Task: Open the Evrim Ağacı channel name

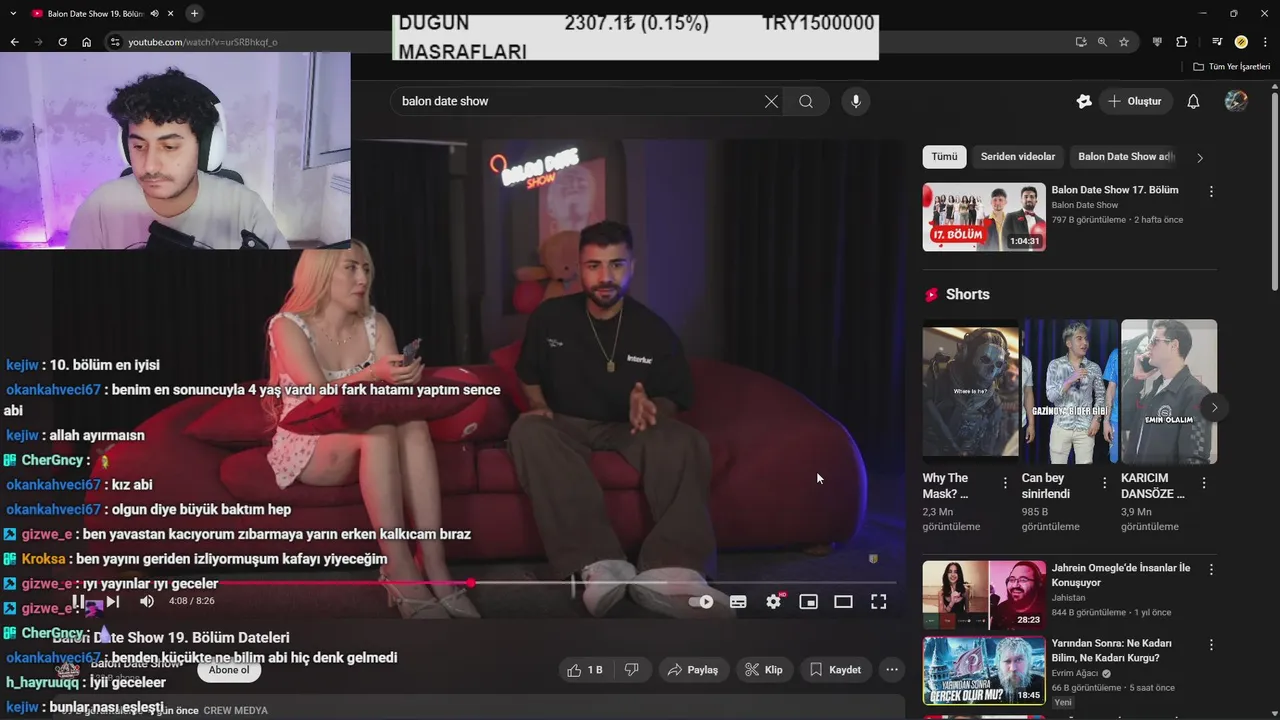Action: point(1074,673)
